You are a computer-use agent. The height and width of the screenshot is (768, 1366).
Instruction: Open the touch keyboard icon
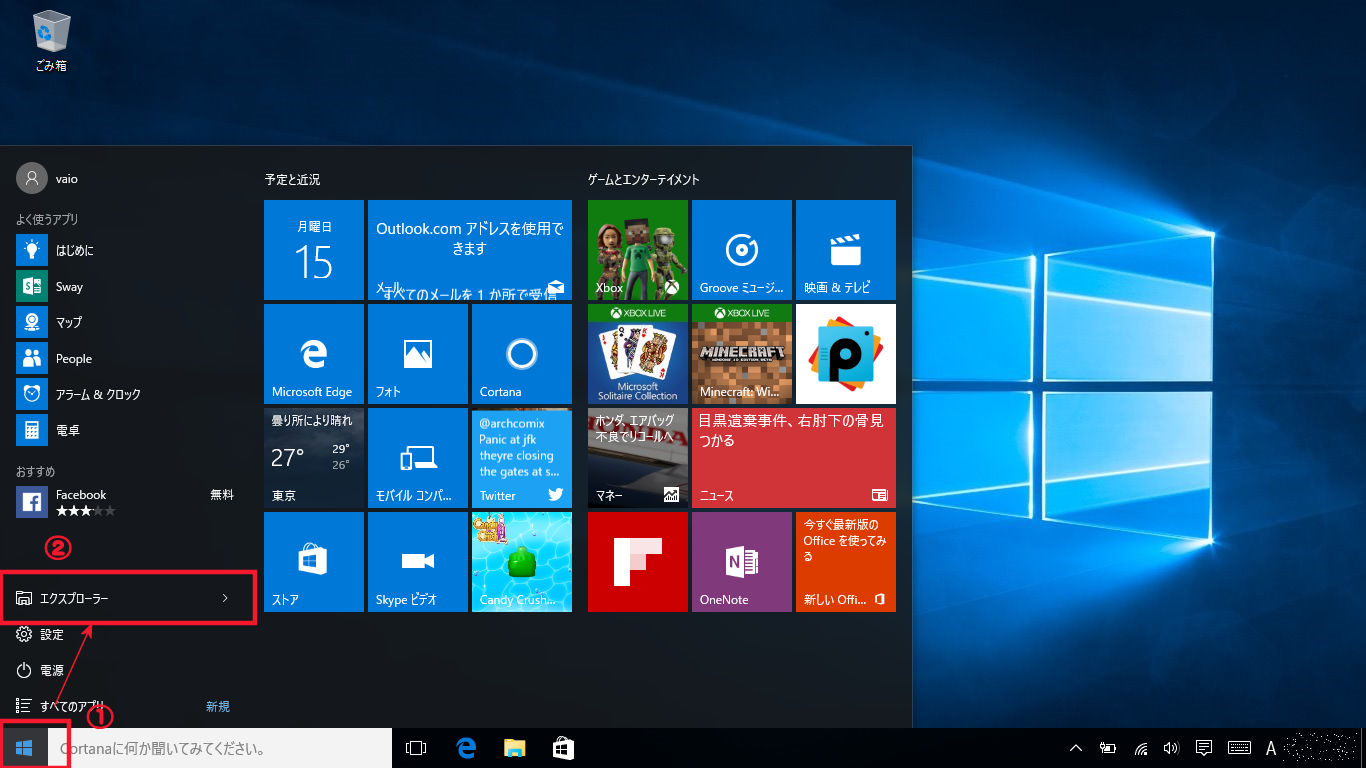coord(1239,748)
